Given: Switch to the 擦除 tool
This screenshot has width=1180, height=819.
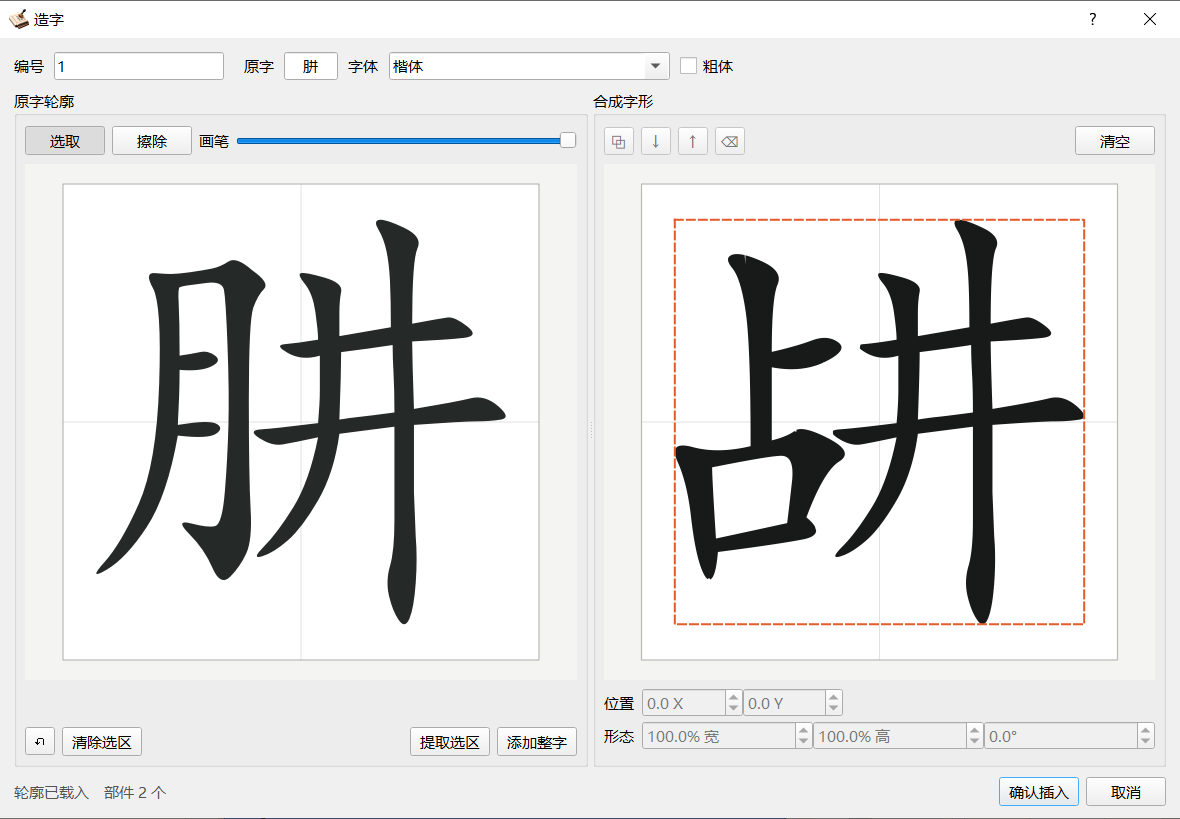Looking at the screenshot, I should point(152,141).
